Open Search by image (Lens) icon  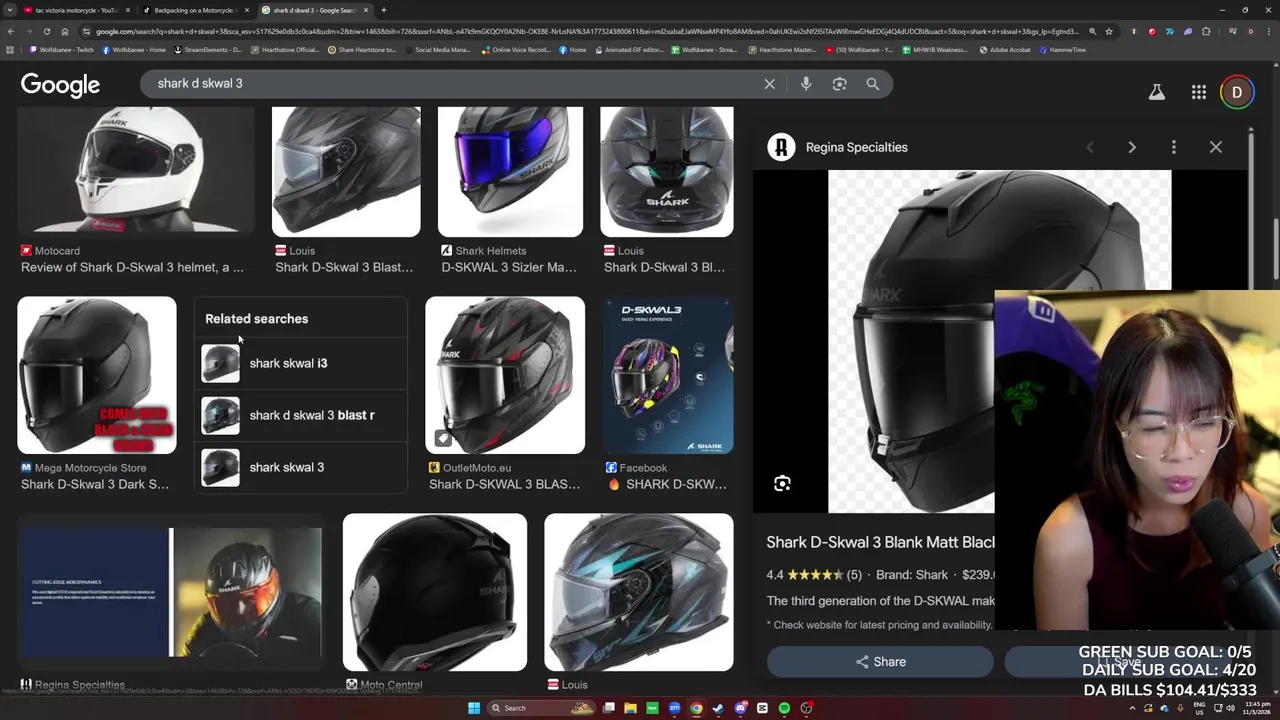[839, 84]
